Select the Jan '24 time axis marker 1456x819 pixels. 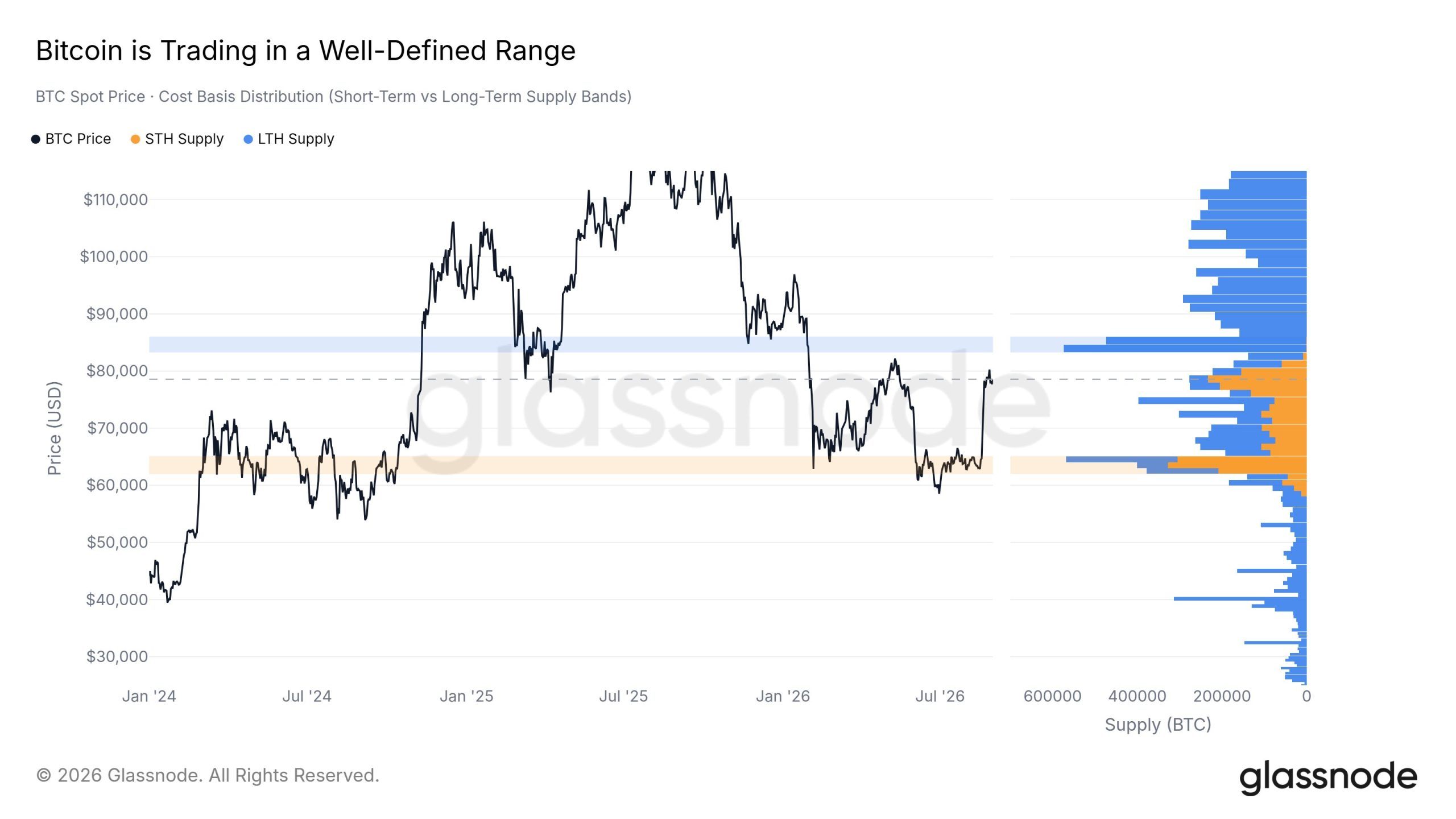point(149,696)
